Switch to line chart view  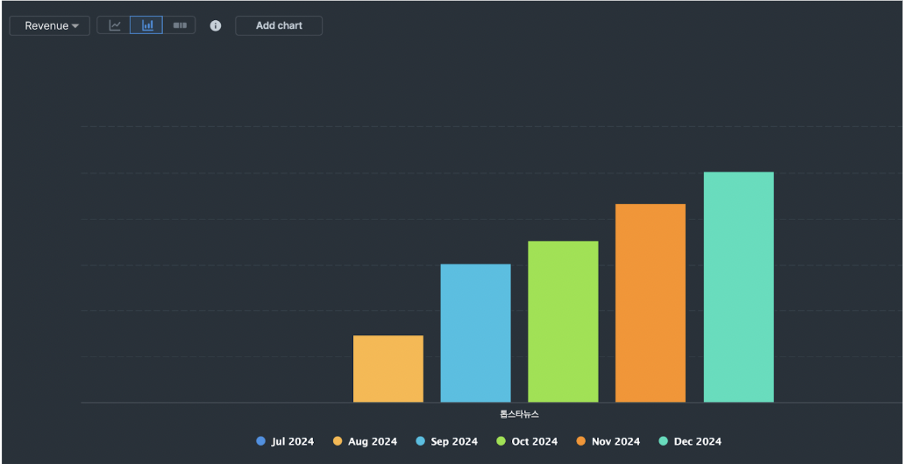[115, 26]
